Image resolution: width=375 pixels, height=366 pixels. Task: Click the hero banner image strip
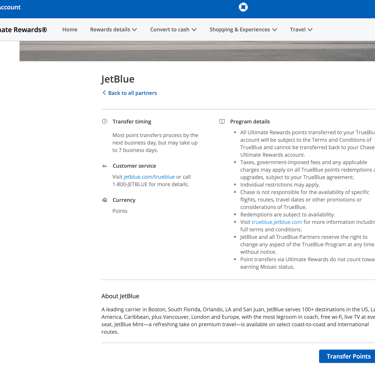tap(197, 51)
